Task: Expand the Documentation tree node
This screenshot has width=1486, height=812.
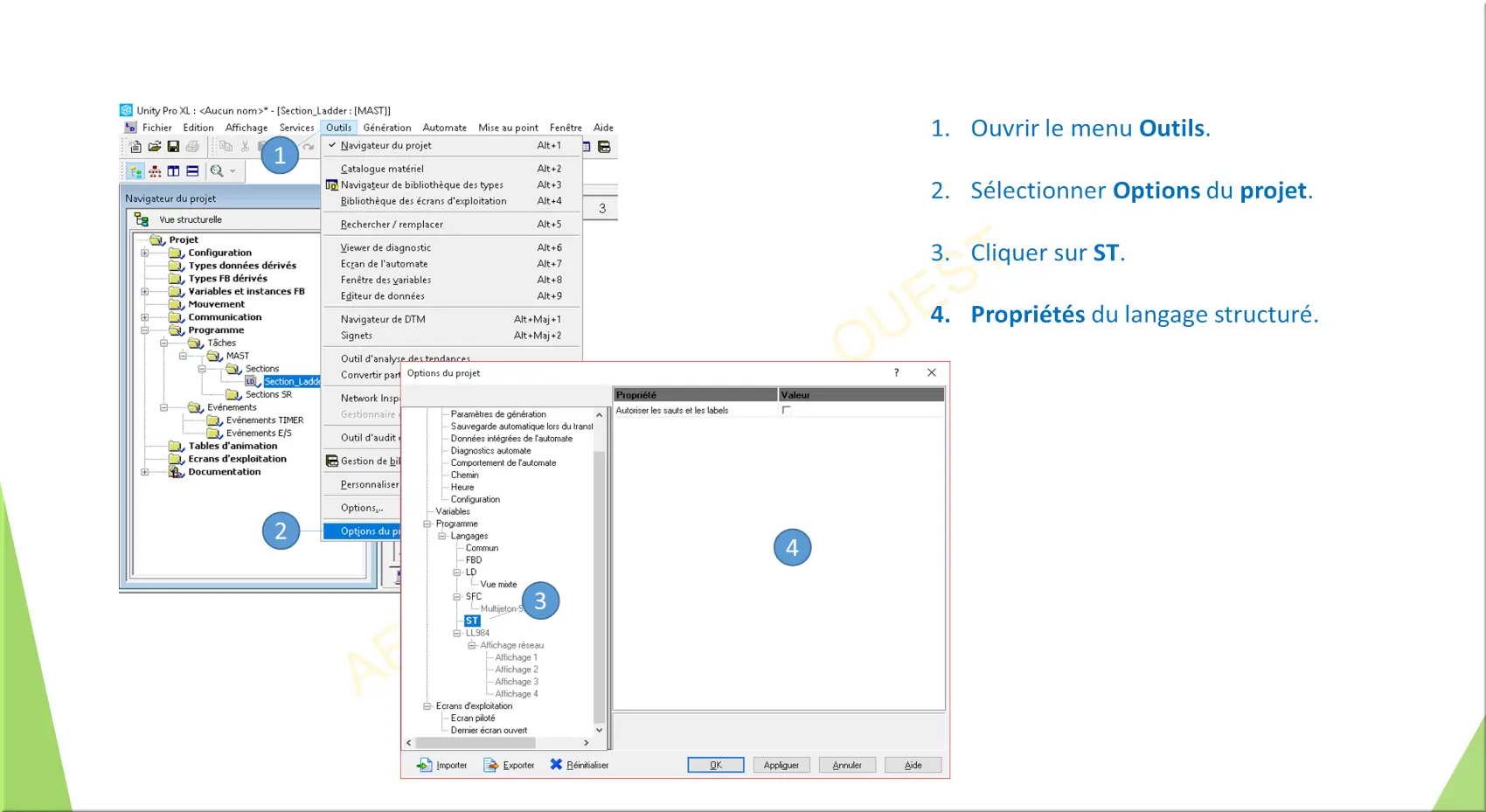Action: point(145,472)
